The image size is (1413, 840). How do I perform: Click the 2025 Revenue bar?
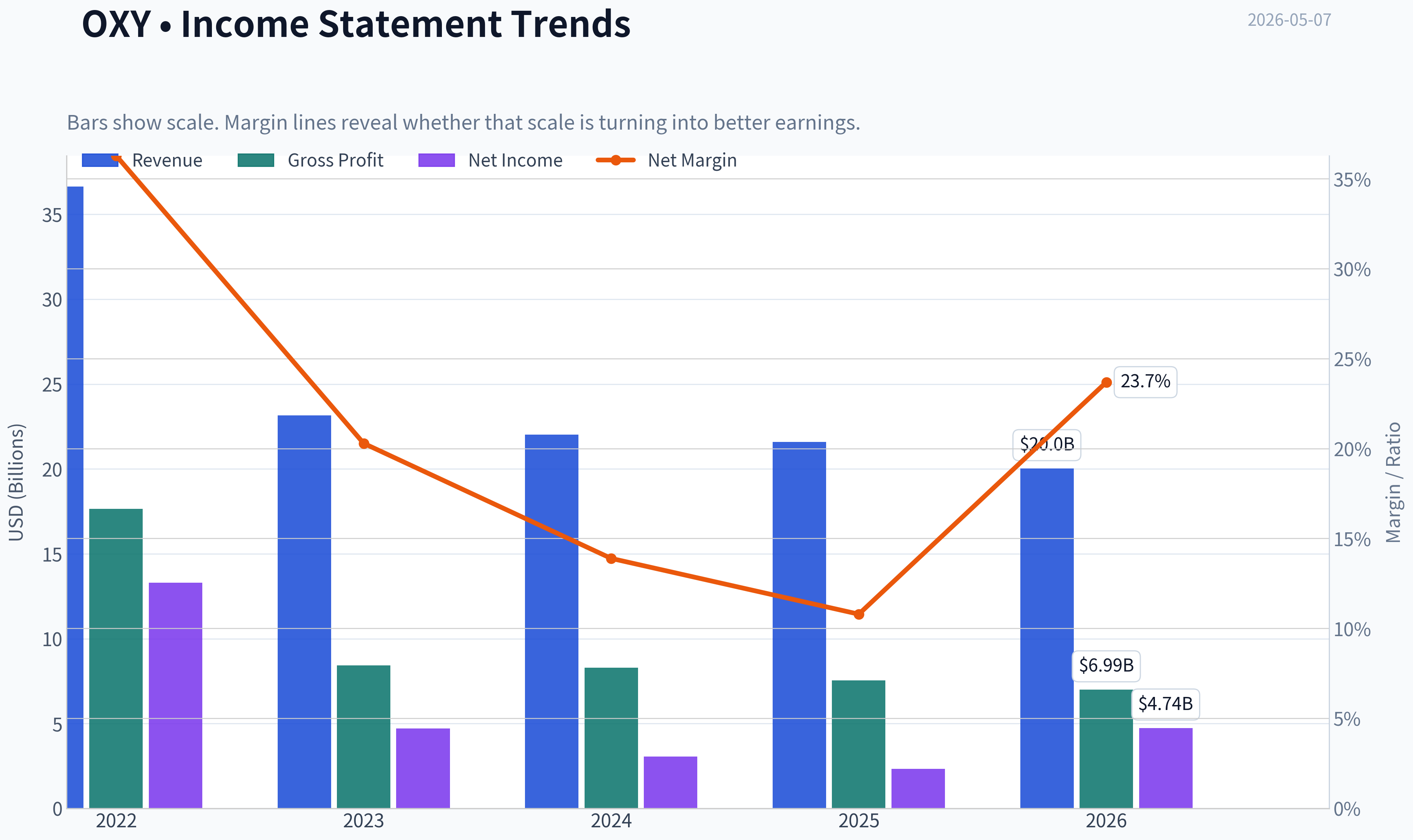click(799, 625)
